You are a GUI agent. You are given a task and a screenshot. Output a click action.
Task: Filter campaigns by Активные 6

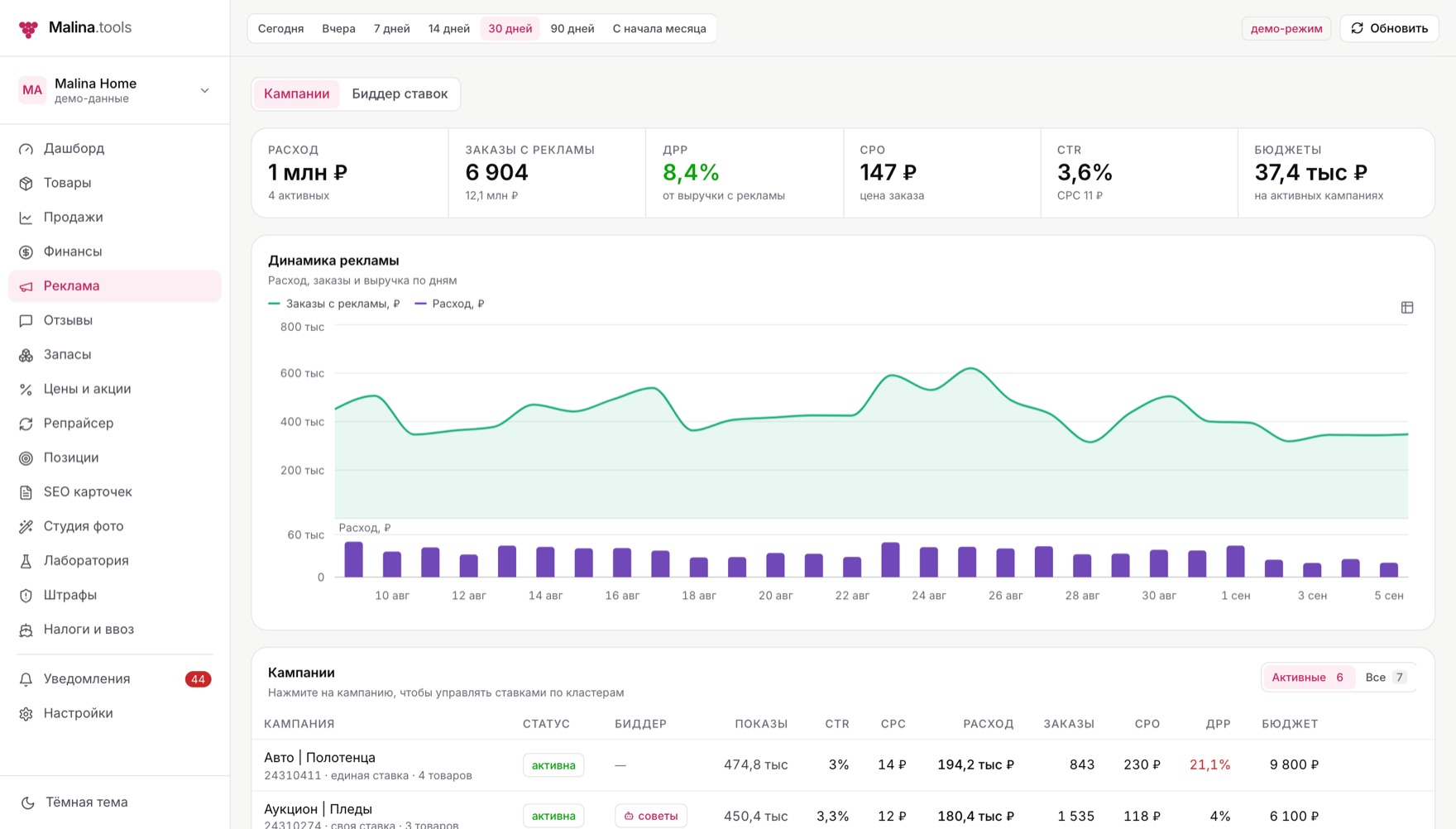1308,677
